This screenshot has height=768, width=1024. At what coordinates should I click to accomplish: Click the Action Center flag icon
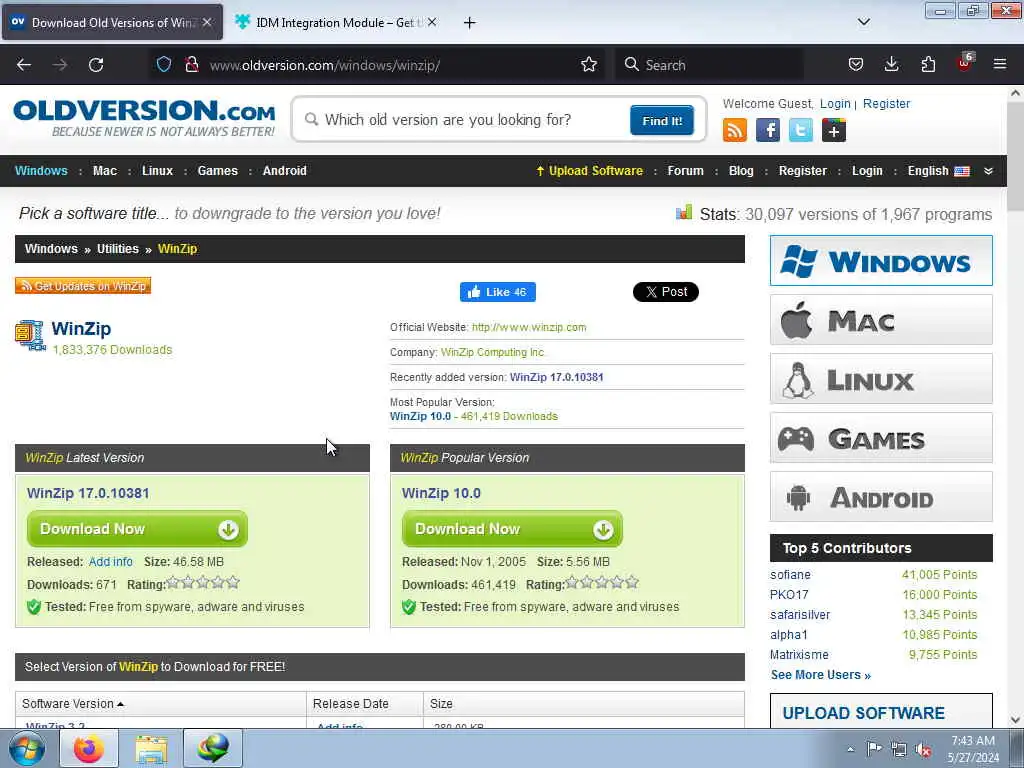click(874, 748)
